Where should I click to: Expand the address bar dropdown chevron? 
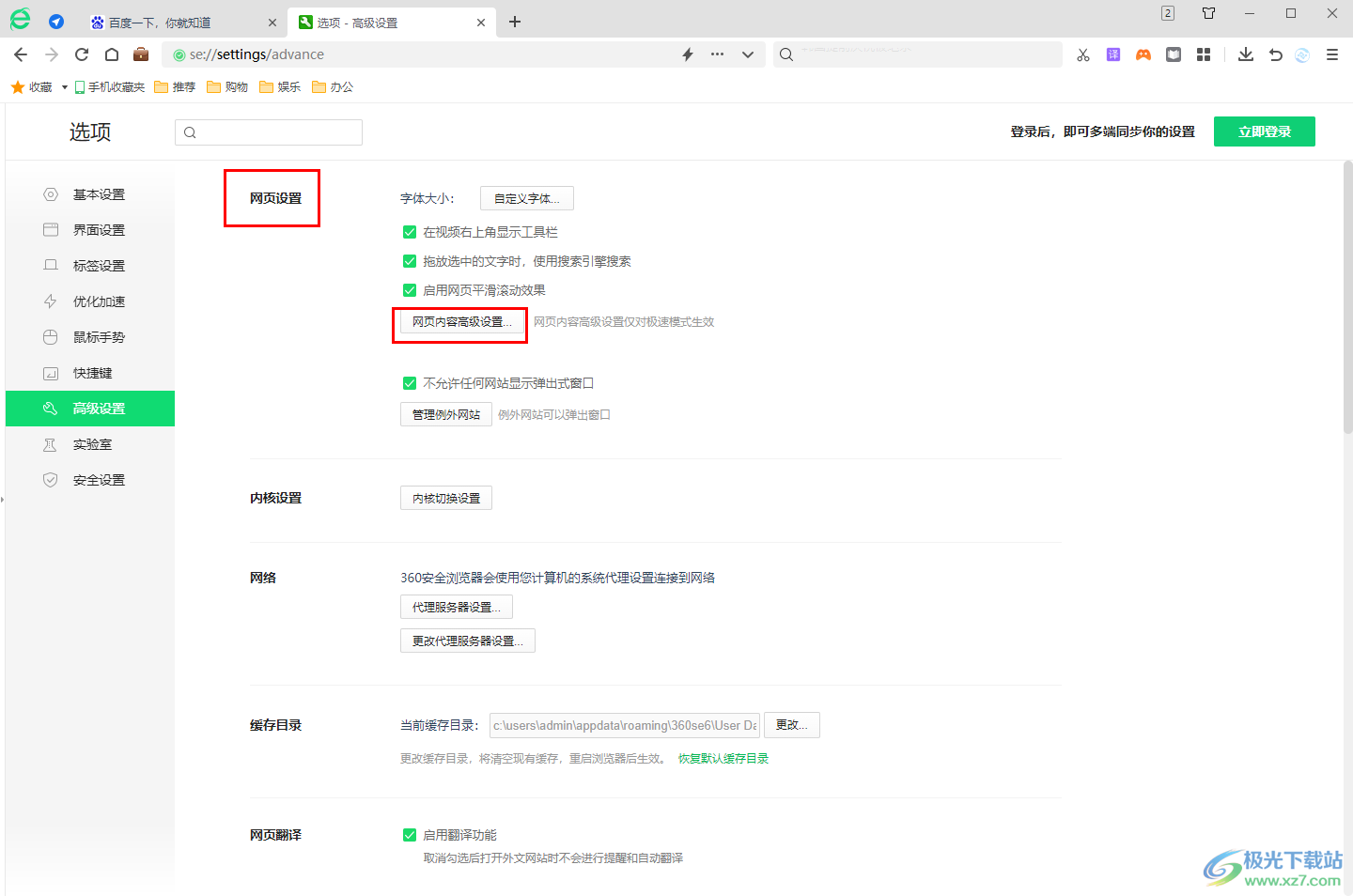[748, 54]
